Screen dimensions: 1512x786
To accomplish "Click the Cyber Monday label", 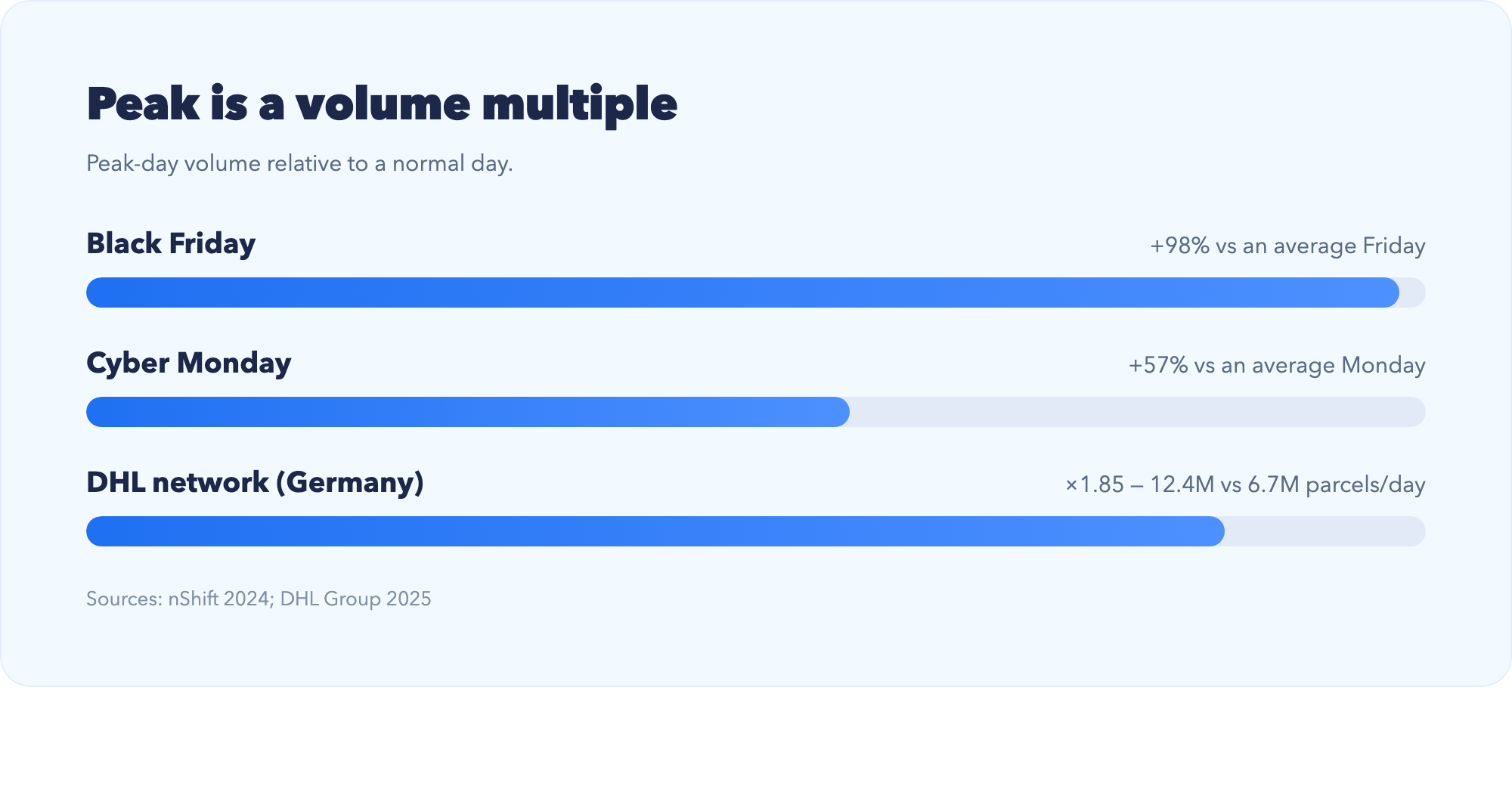I will click(189, 364).
